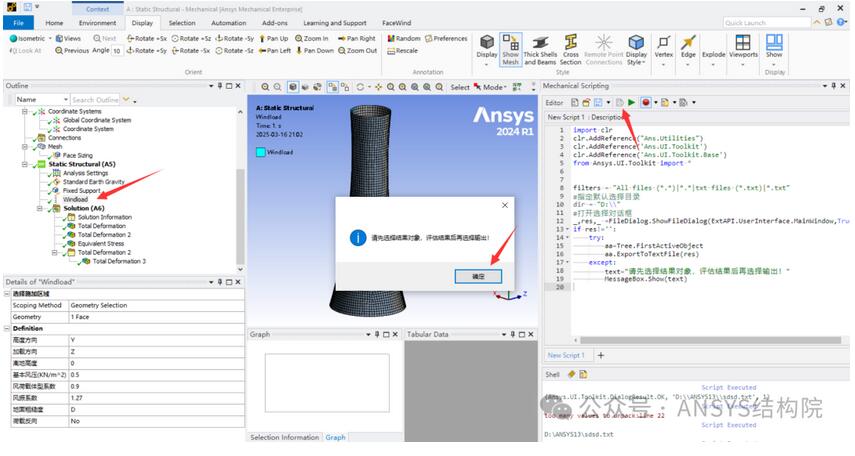Click the 确定 button in the dialog
The width and height of the screenshot is (855, 456).
click(477, 275)
